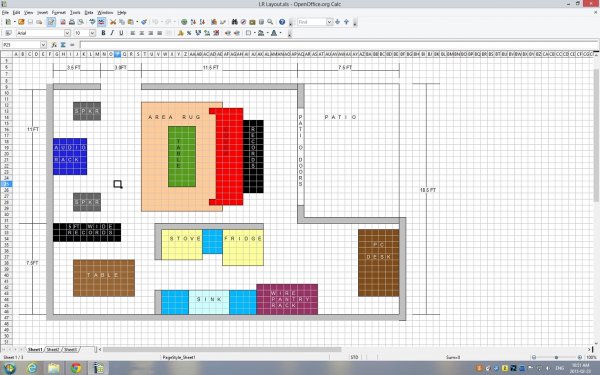The image size is (600, 375).
Task: Toggle underline formatting
Action: [121, 33]
